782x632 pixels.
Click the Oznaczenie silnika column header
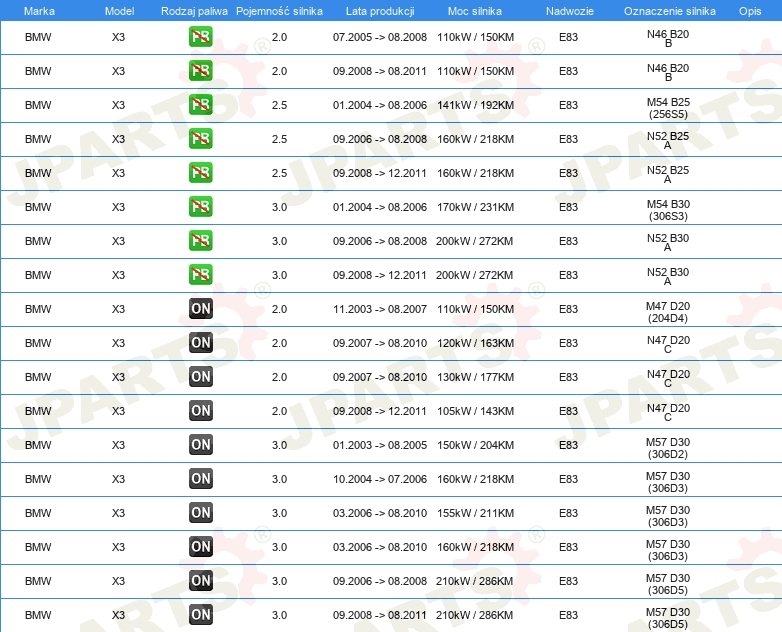coord(669,11)
